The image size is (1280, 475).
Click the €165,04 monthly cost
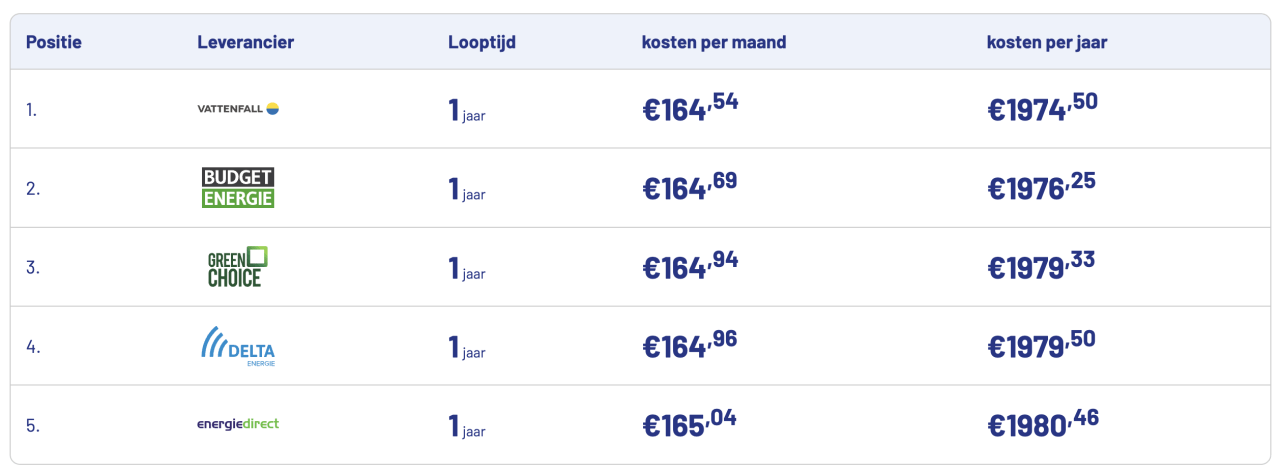690,424
